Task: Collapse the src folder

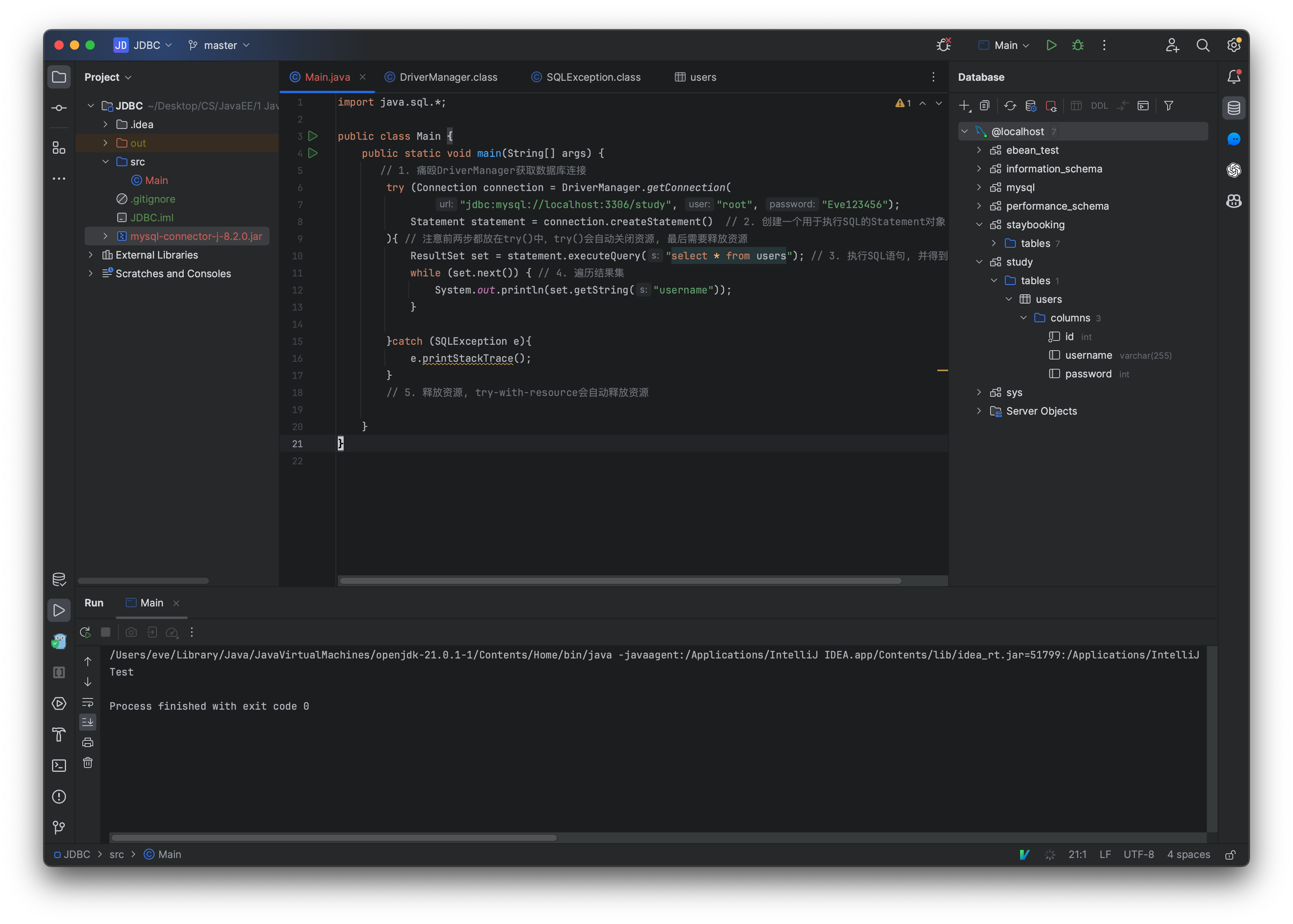Action: pyautogui.click(x=105, y=162)
